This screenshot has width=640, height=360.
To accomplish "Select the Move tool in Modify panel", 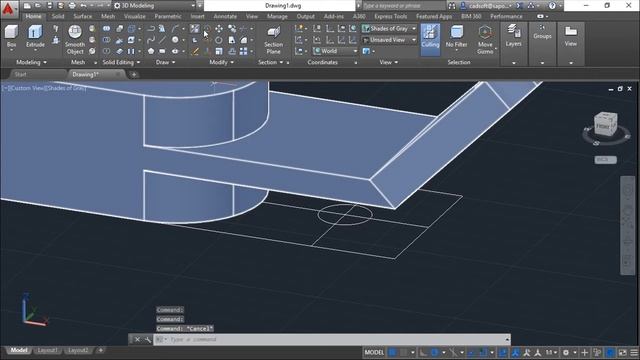I will [x=219, y=29].
